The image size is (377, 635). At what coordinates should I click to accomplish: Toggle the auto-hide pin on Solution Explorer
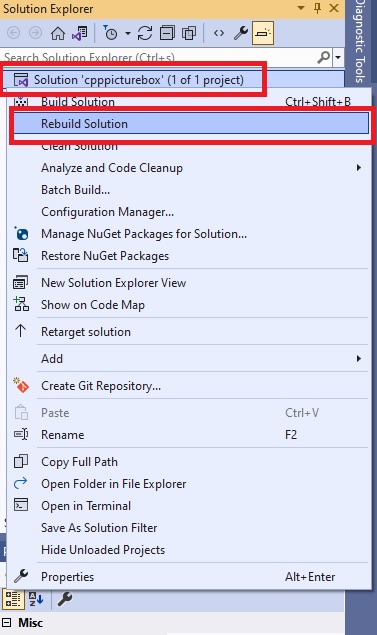(317, 8)
